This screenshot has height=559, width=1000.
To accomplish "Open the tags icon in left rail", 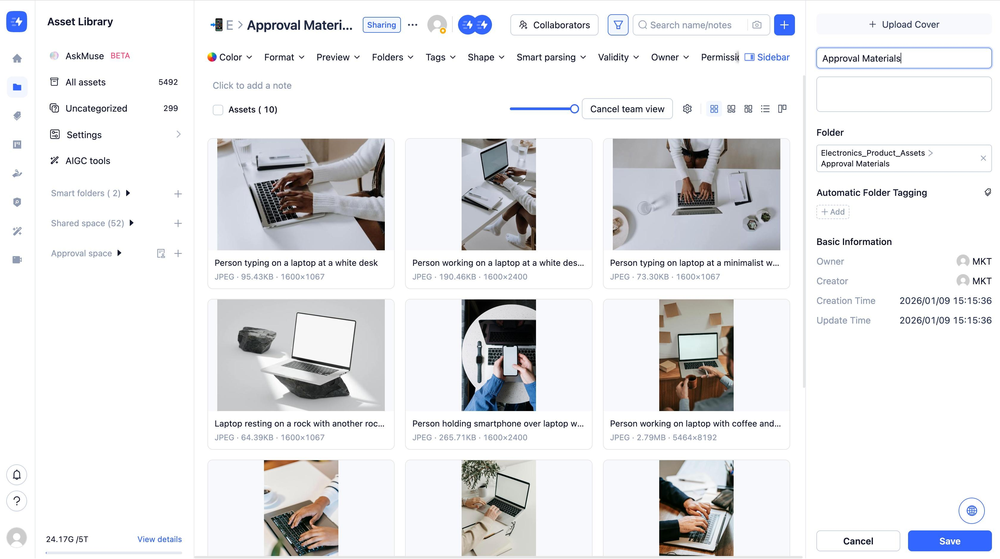I will pos(17,116).
